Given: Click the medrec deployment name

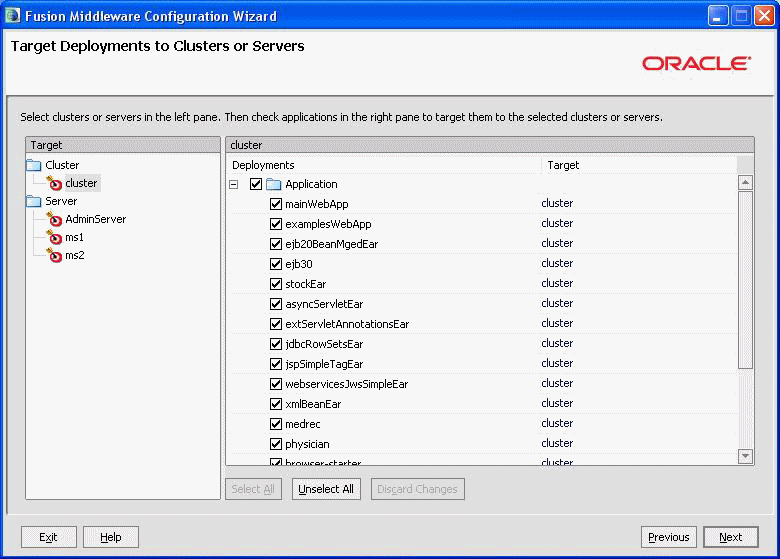Looking at the screenshot, I should (x=302, y=424).
